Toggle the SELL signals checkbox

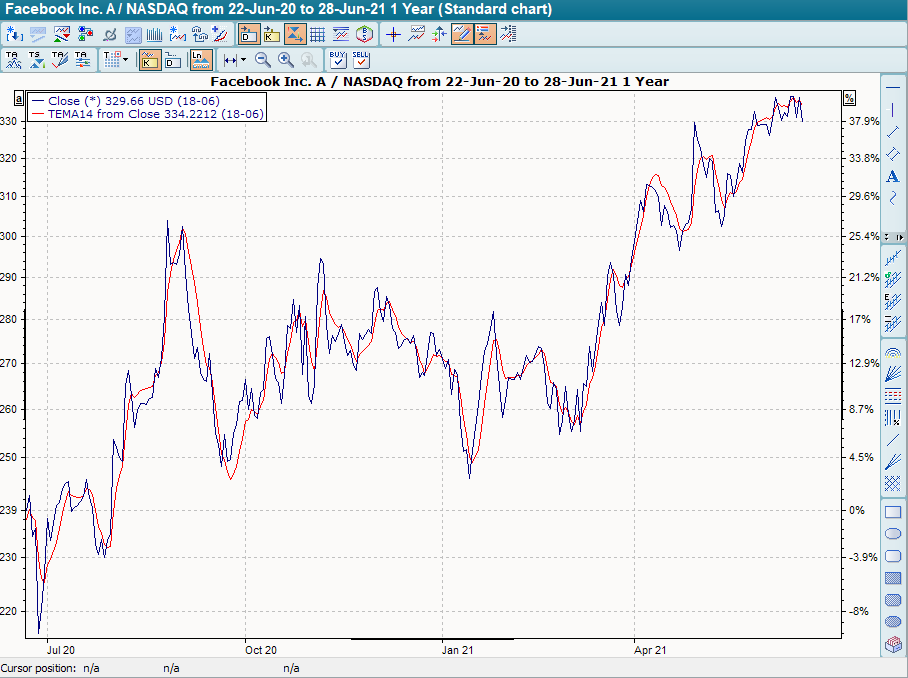[x=361, y=60]
